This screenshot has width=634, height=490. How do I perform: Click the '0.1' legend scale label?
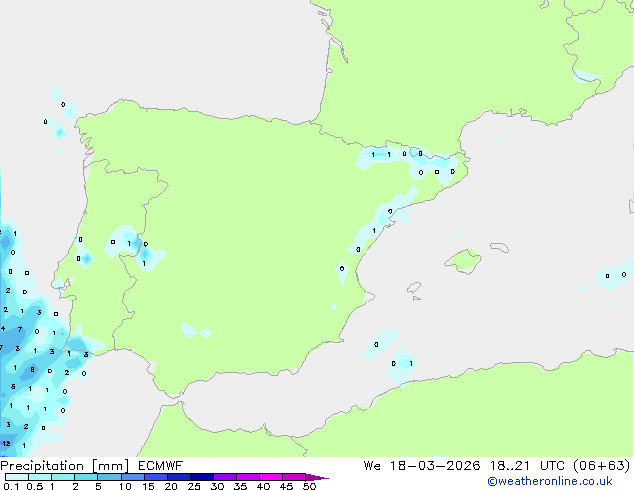point(11,486)
